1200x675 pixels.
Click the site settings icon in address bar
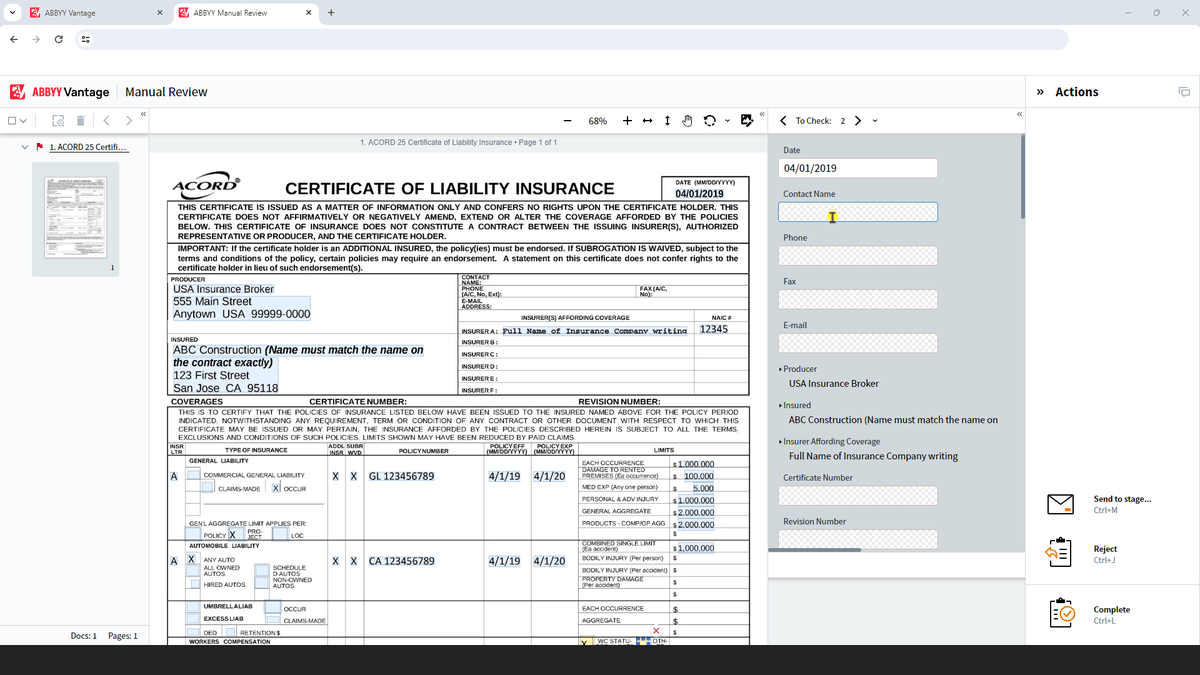pos(85,39)
